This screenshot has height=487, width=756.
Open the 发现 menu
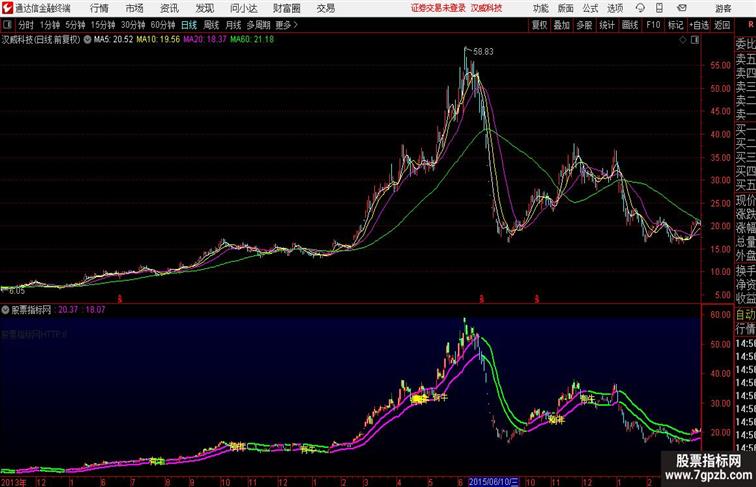click(204, 8)
